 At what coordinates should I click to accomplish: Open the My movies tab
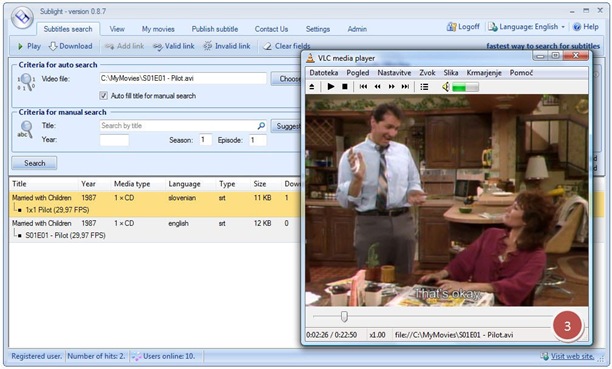[158, 29]
